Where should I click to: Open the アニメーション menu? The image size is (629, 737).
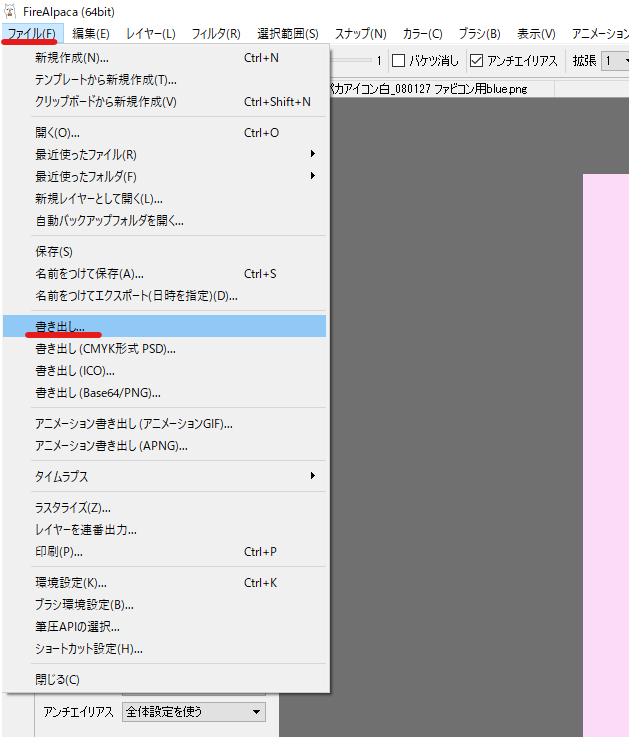click(x=599, y=34)
